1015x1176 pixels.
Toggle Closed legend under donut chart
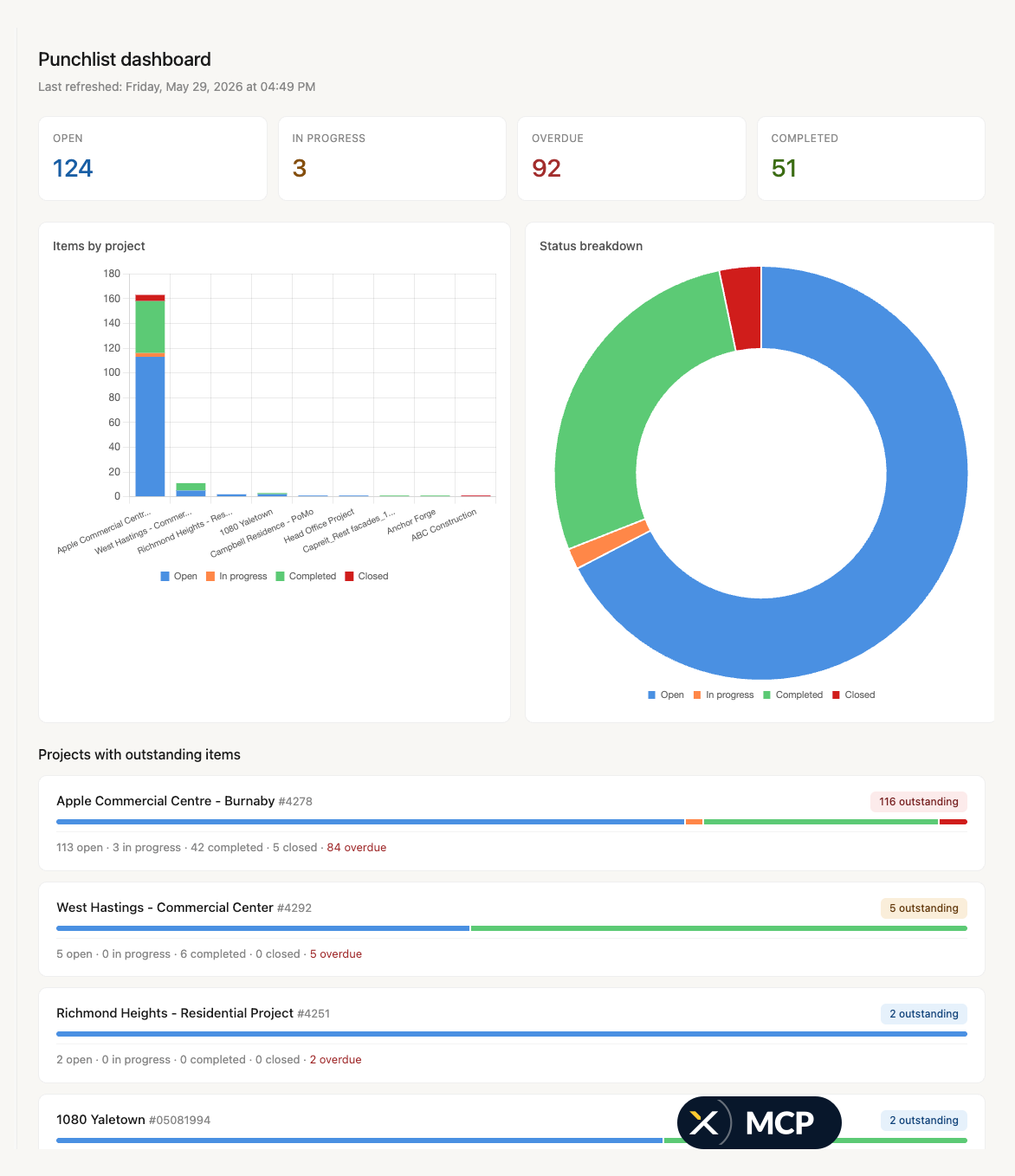click(x=853, y=695)
